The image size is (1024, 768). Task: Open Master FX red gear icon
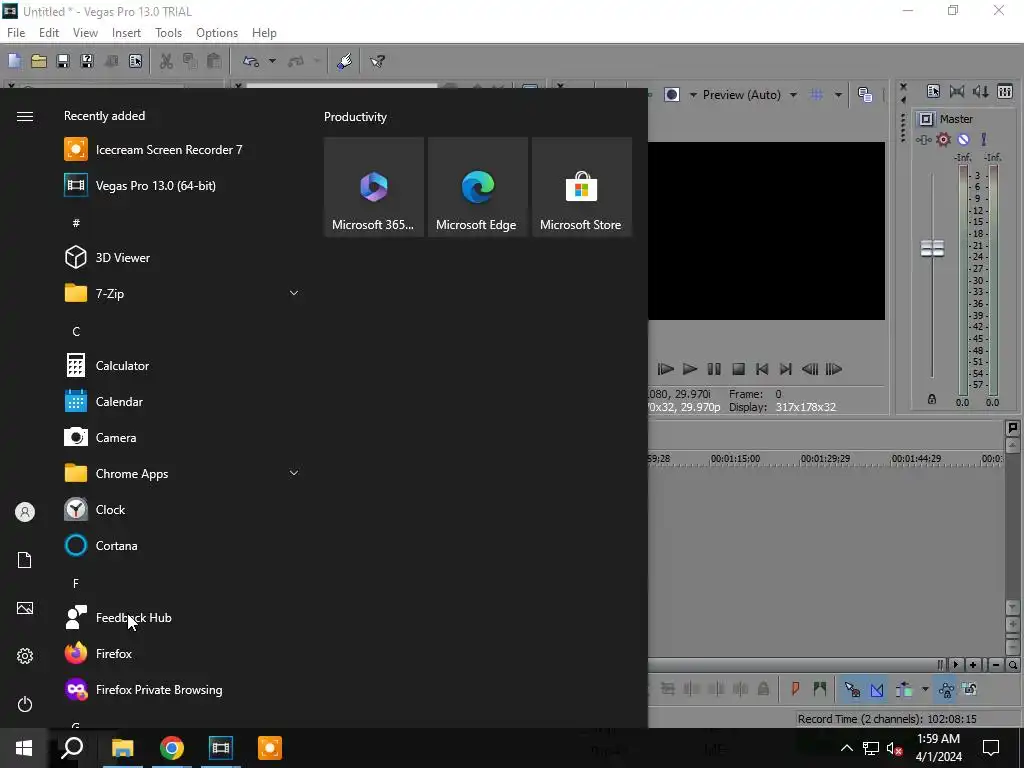click(x=943, y=139)
